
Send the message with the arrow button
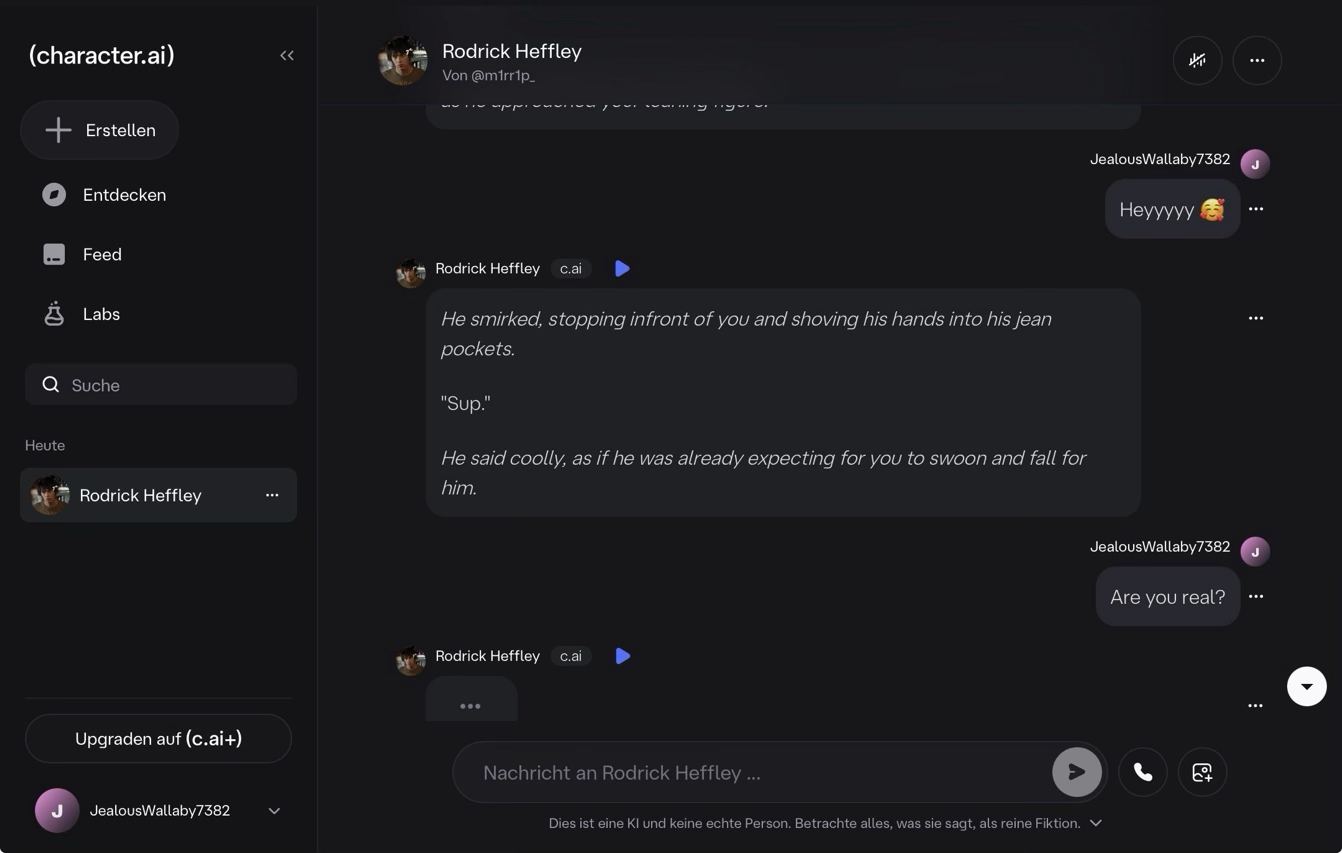pos(1076,772)
